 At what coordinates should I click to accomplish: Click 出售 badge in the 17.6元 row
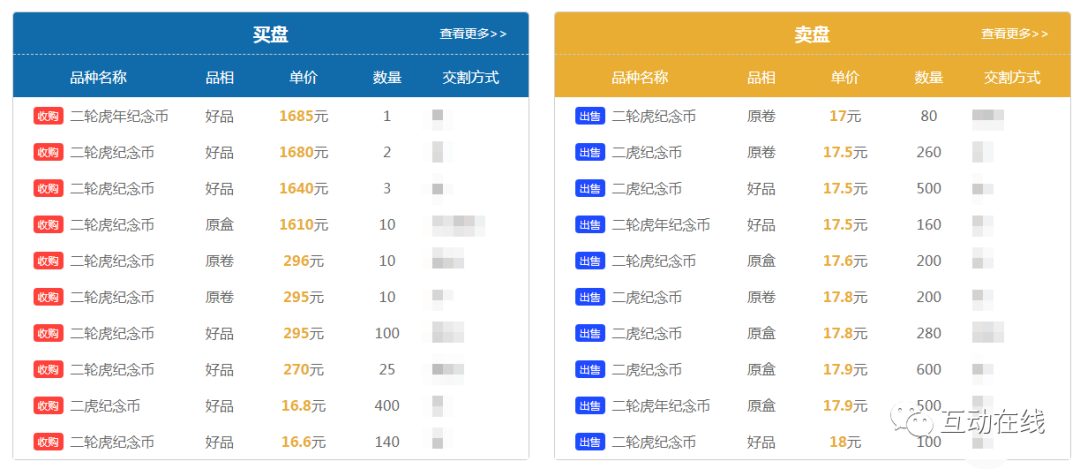(x=590, y=261)
